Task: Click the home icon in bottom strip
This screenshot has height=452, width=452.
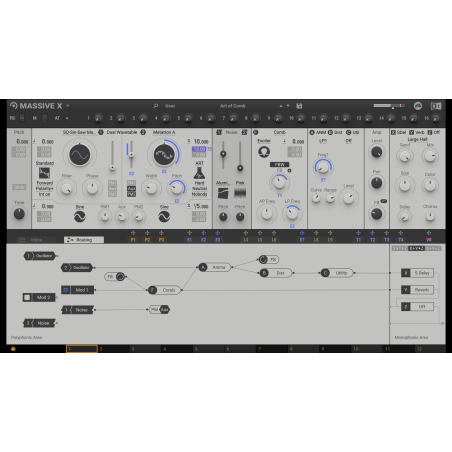Action: pos(13,349)
